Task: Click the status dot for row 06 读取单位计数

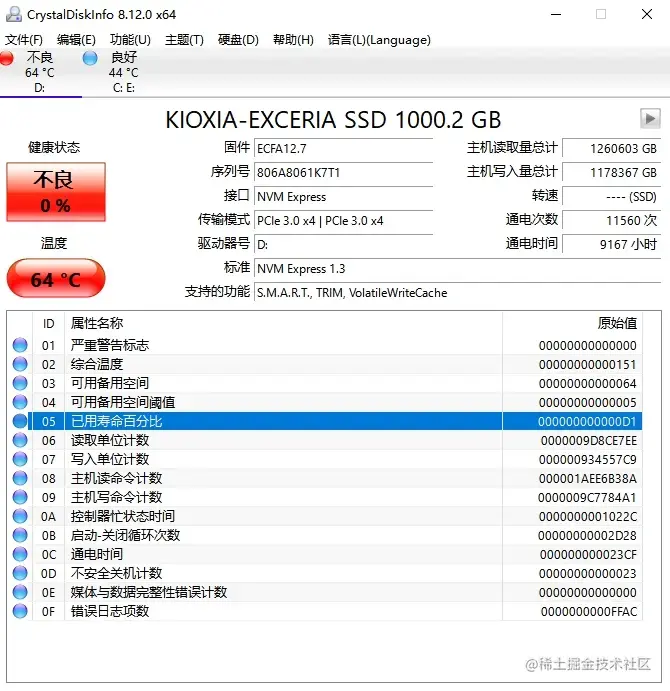Action: point(20,440)
